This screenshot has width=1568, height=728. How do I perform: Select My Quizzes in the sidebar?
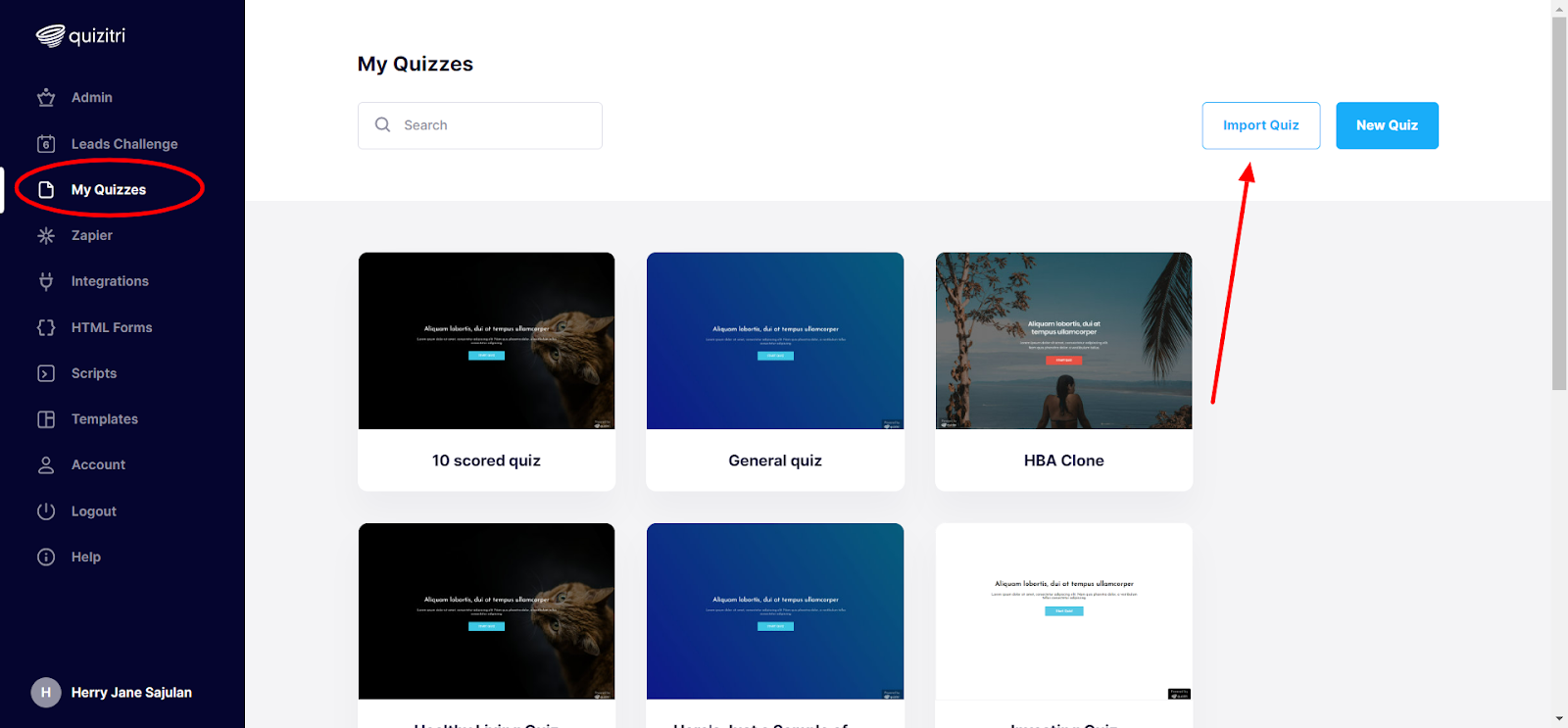click(109, 190)
